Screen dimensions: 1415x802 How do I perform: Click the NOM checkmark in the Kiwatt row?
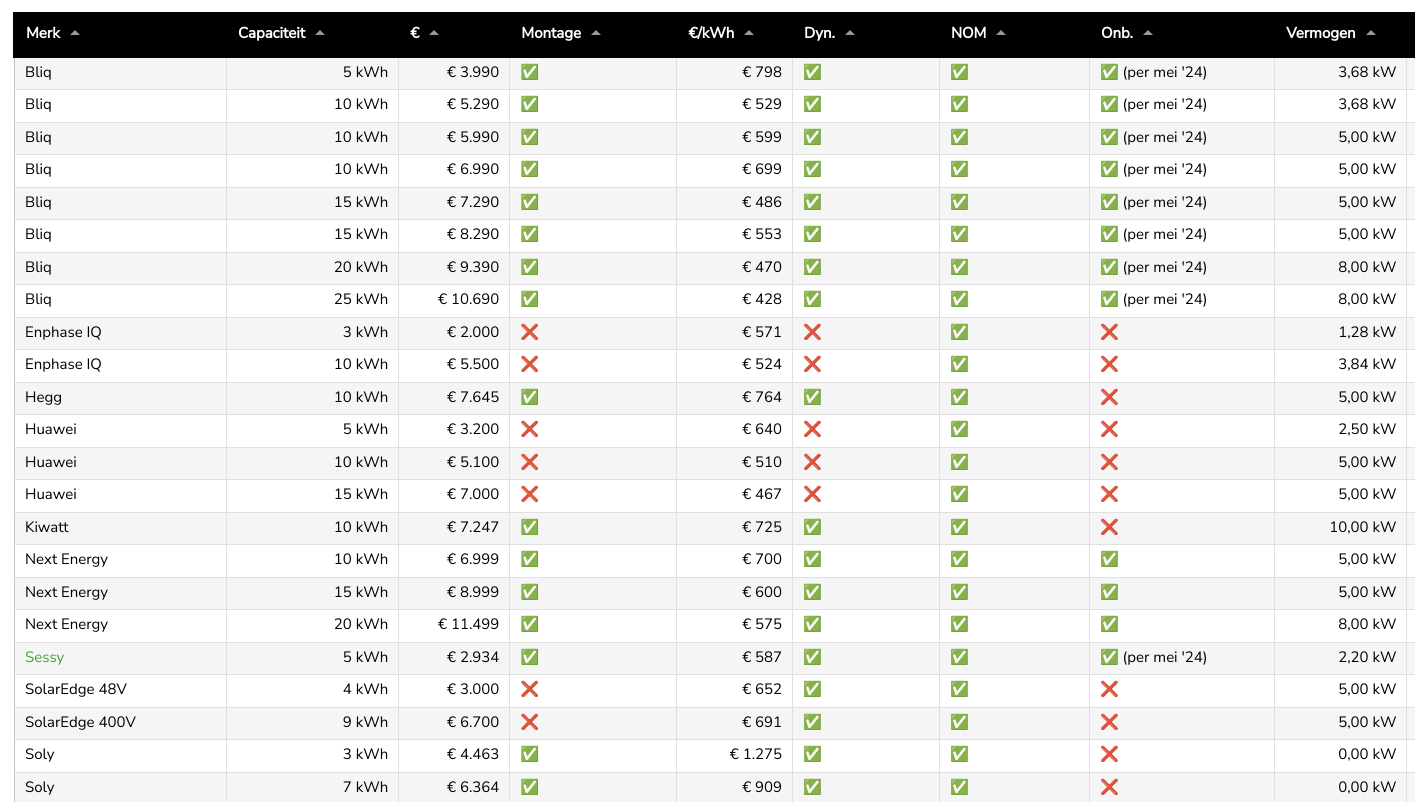pos(959,527)
